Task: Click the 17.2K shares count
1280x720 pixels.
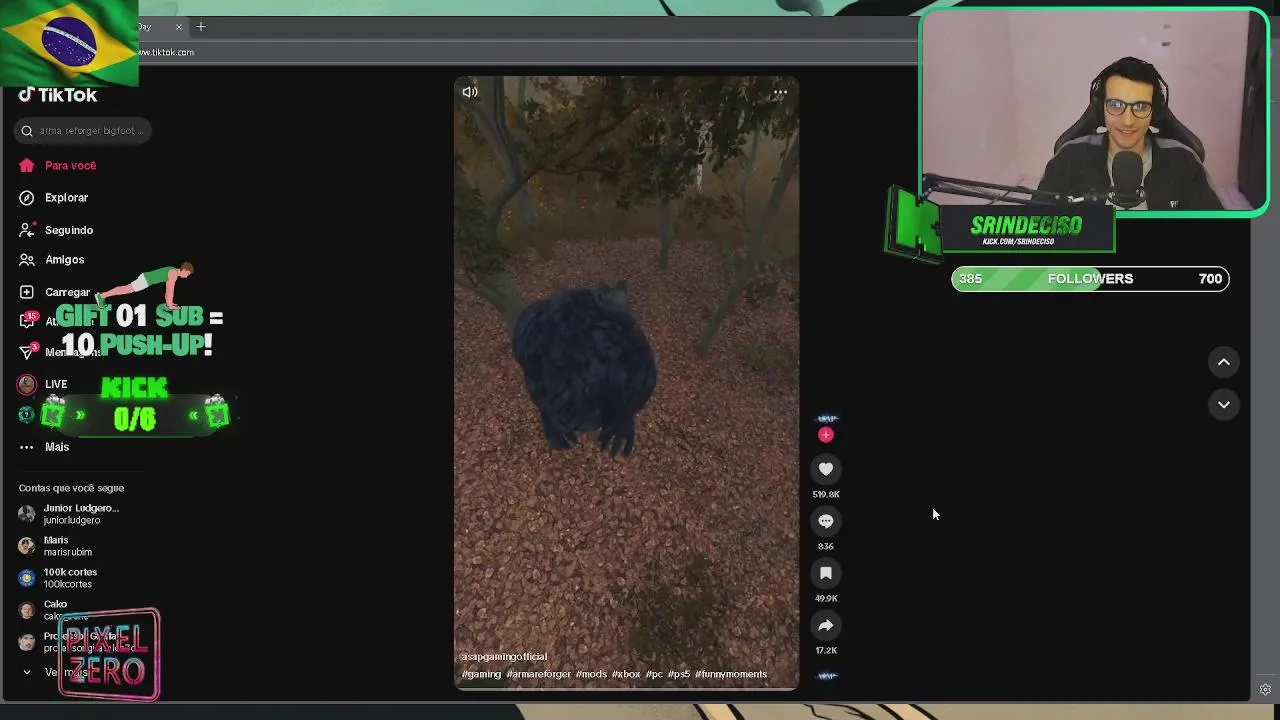Action: point(826,650)
